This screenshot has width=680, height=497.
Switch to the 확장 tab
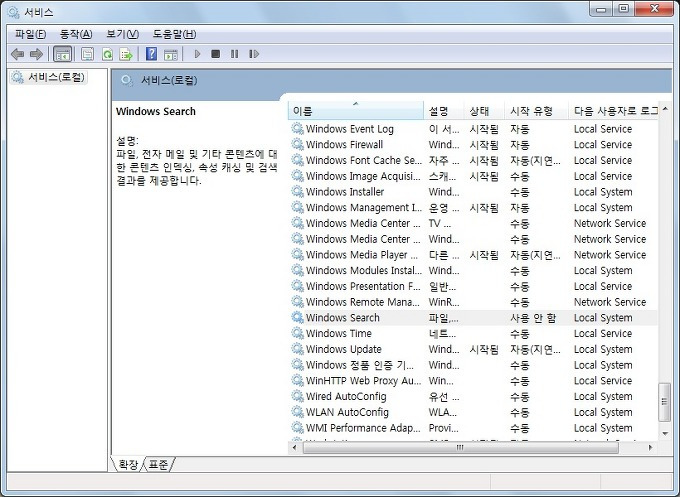point(128,464)
